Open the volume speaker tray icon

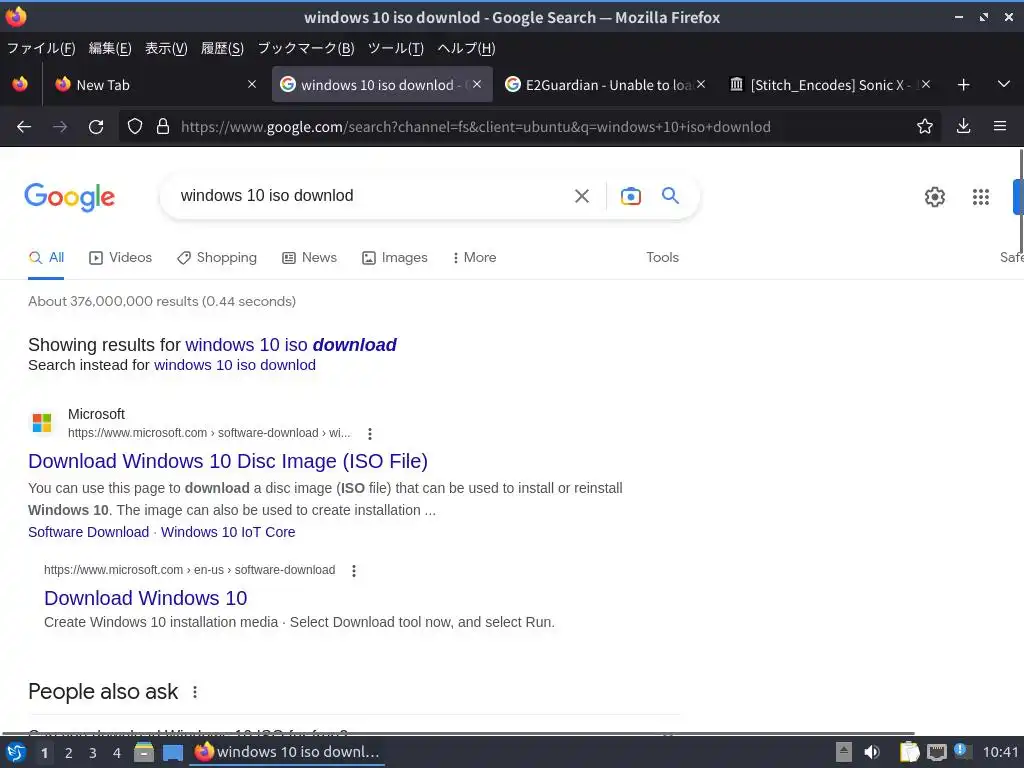coord(871,752)
